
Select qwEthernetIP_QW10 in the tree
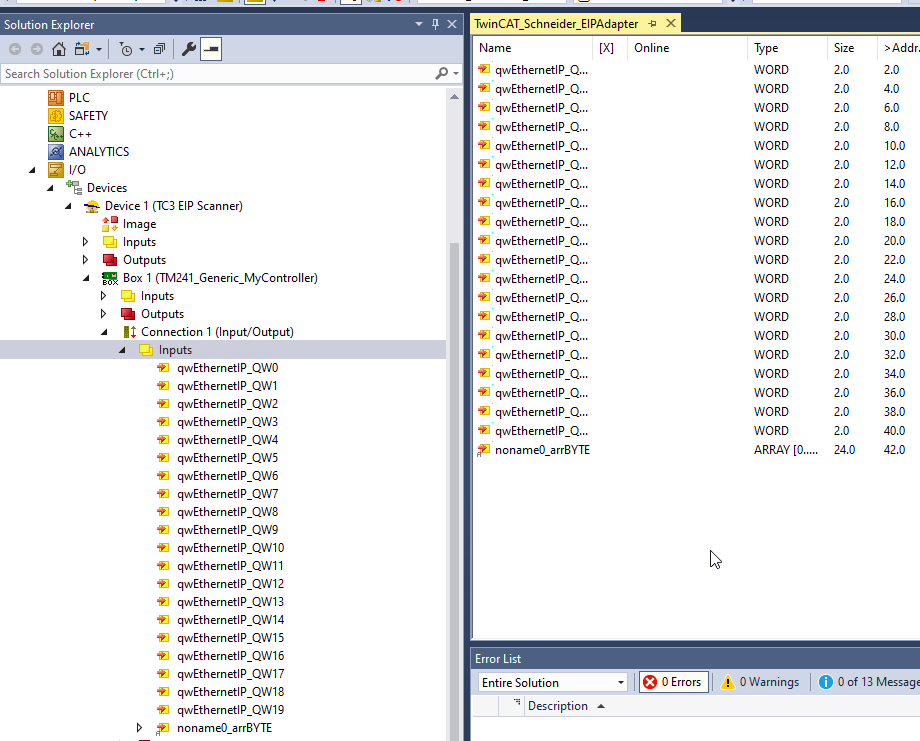click(231, 547)
